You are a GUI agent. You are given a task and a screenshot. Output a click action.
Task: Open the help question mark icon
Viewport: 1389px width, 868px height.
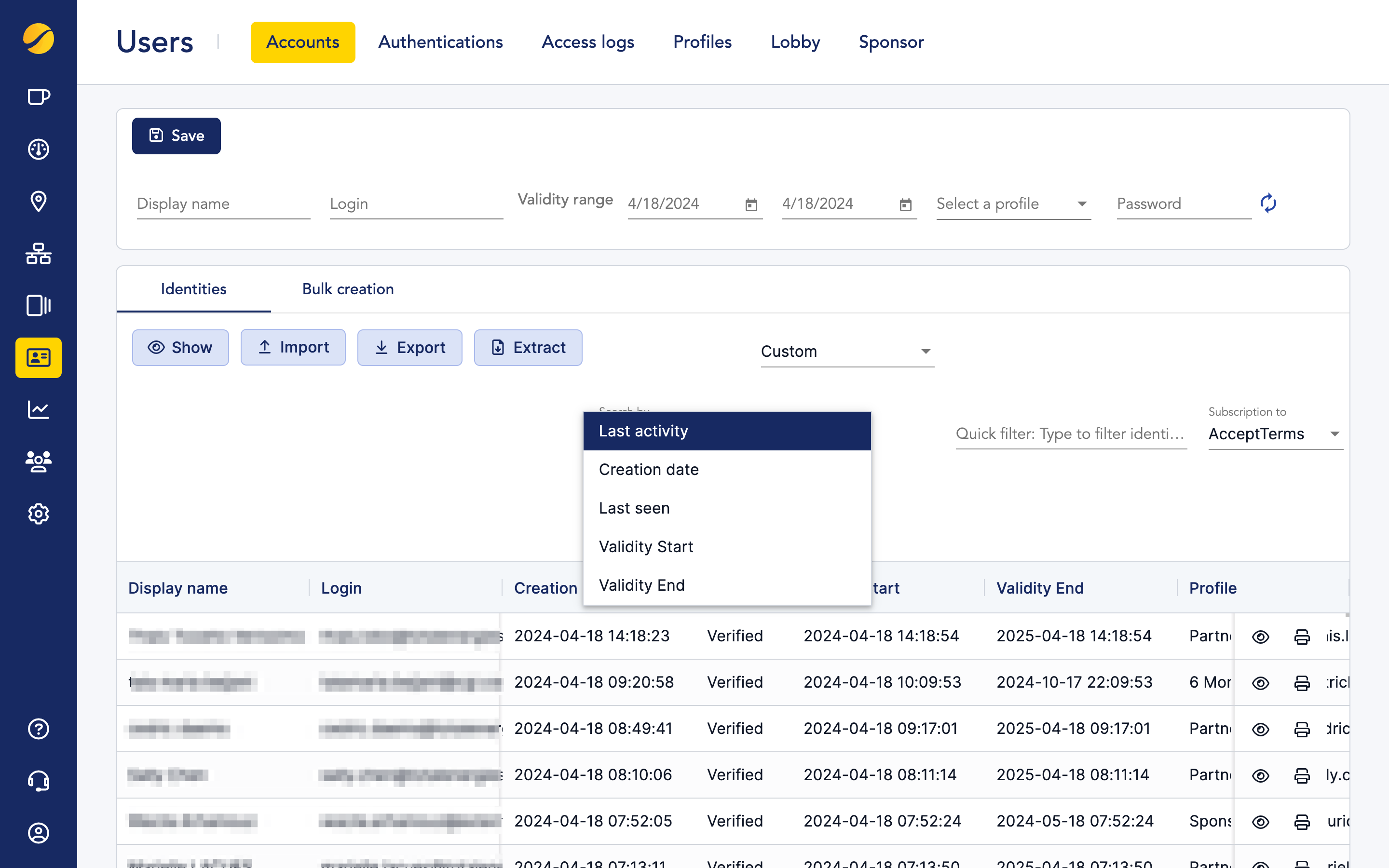pos(38,729)
